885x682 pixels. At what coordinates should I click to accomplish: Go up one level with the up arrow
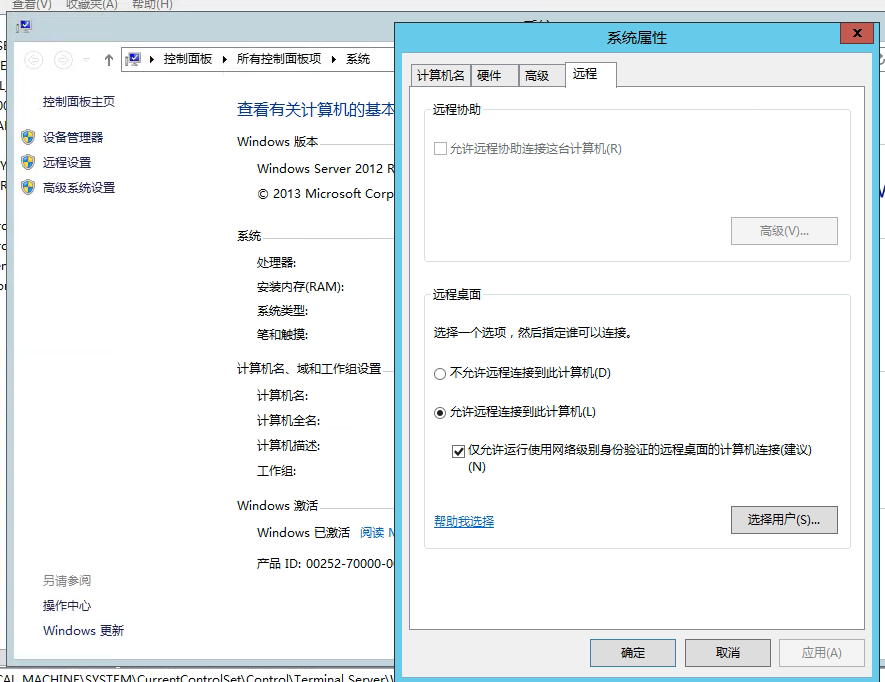(109, 59)
